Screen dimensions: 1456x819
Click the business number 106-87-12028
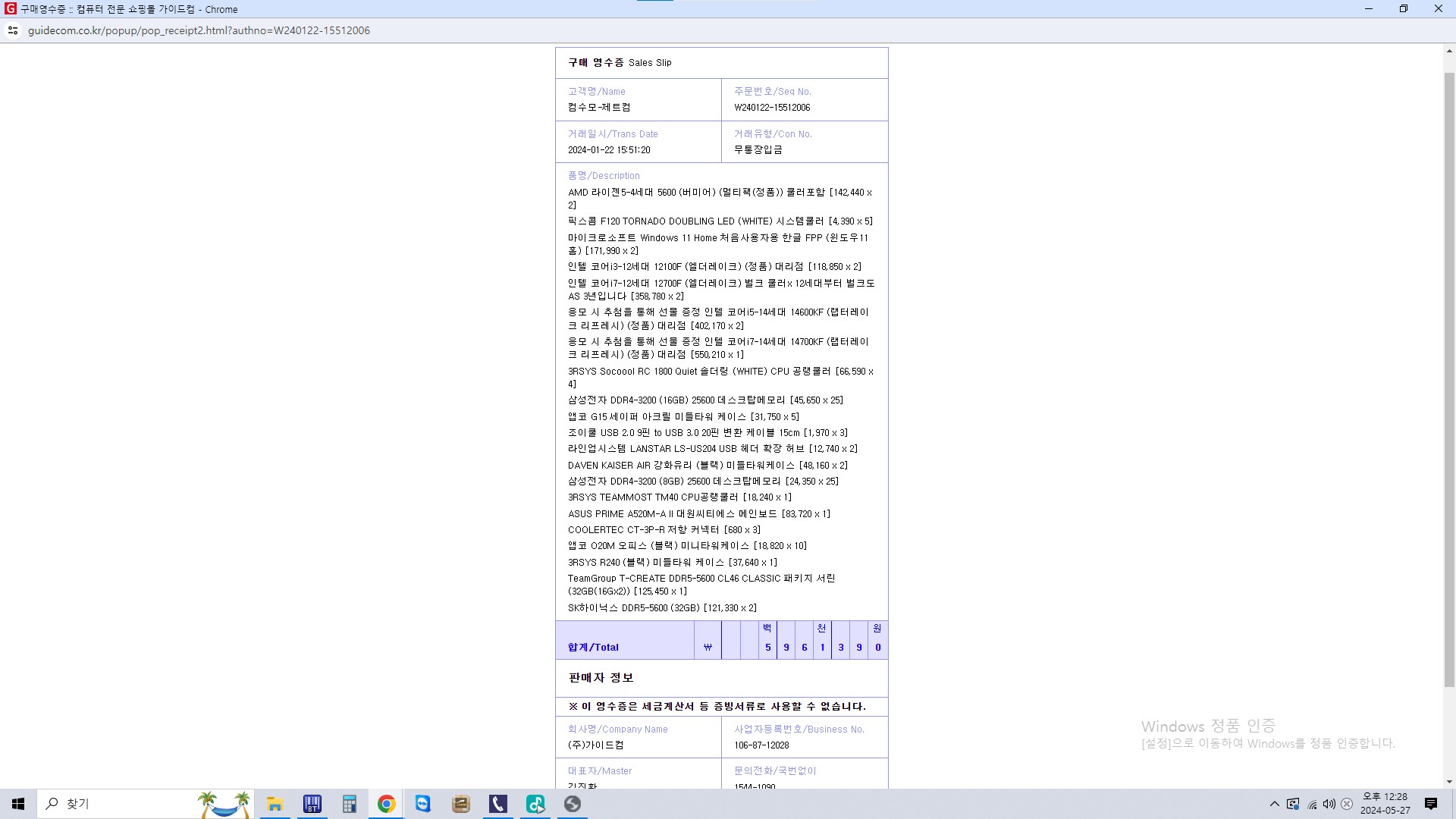[x=761, y=745]
